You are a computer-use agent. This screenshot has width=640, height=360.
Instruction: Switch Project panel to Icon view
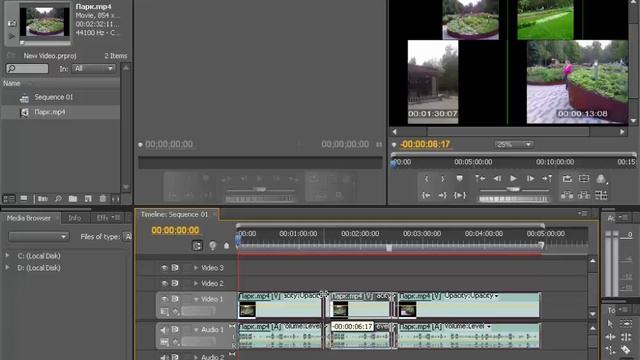pyautogui.click(x=24, y=199)
